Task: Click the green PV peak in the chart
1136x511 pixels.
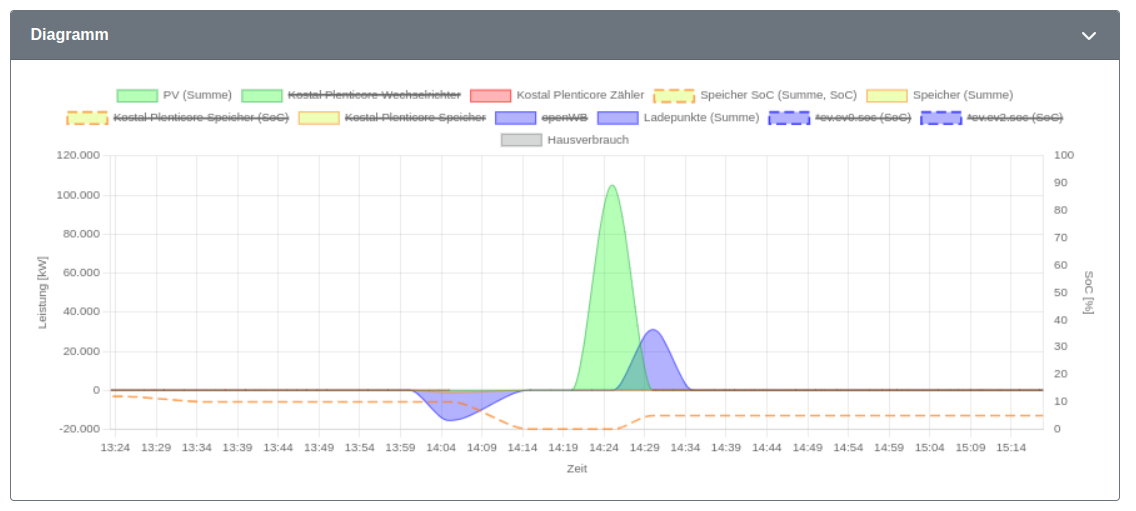Action: pyautogui.click(x=612, y=290)
